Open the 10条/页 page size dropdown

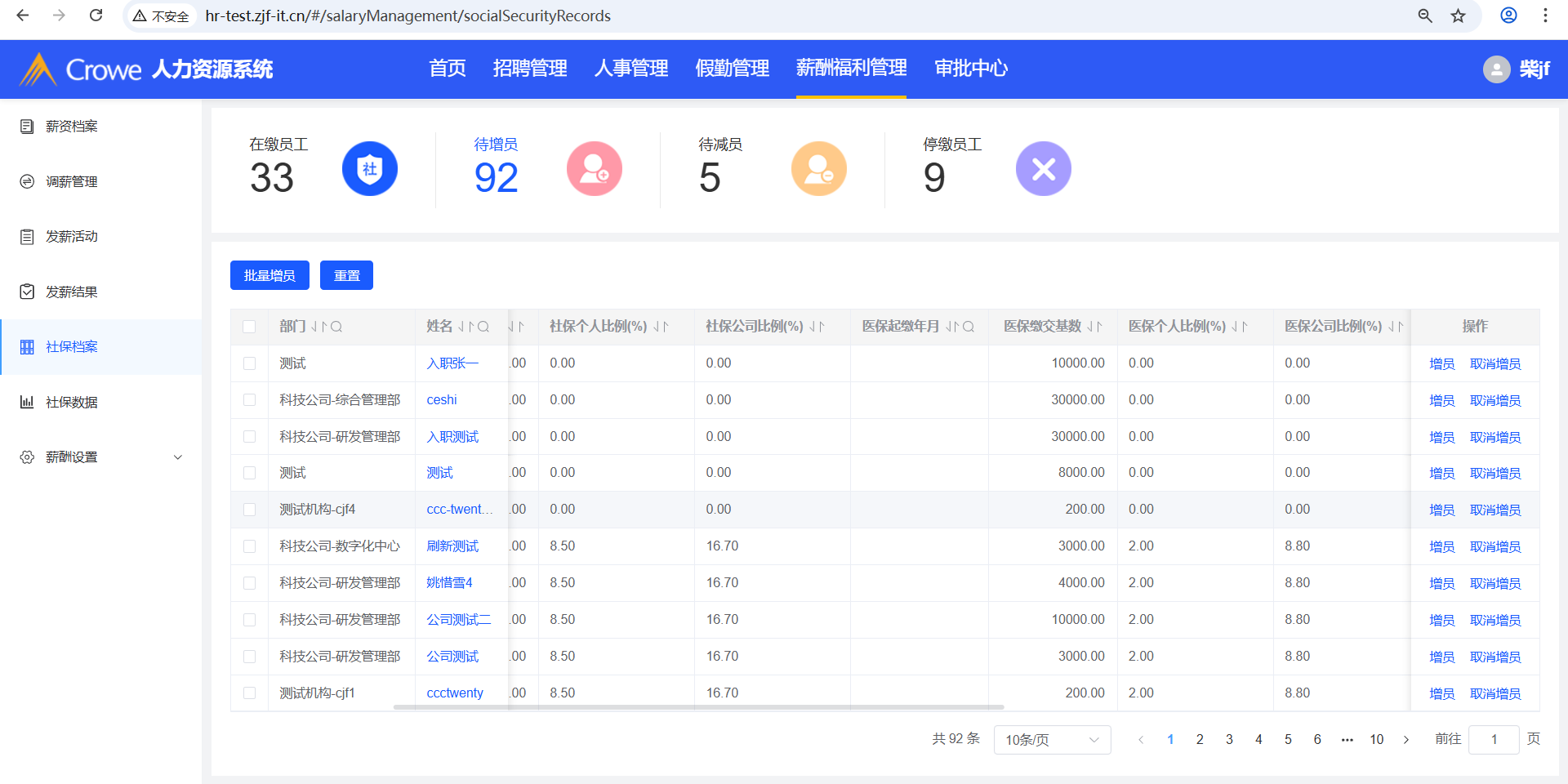(1052, 740)
